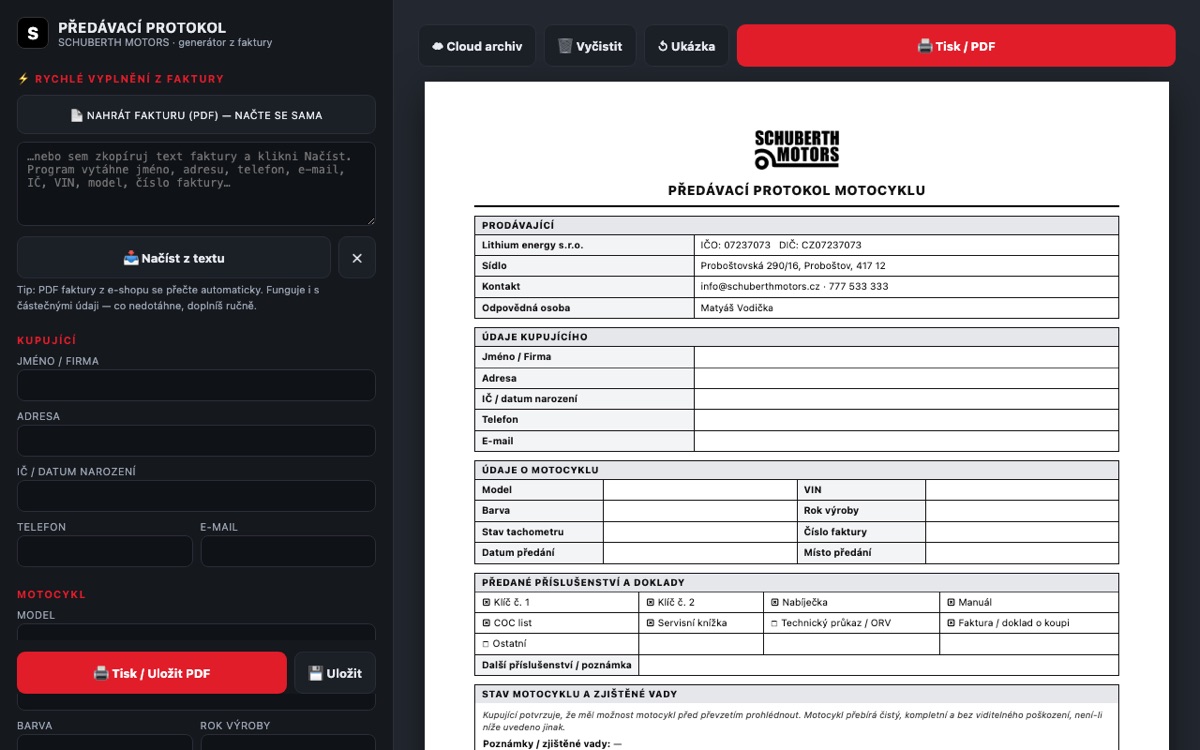Click Další příslušenství / poznámka label
The width and height of the screenshot is (1200, 750).
pos(557,665)
